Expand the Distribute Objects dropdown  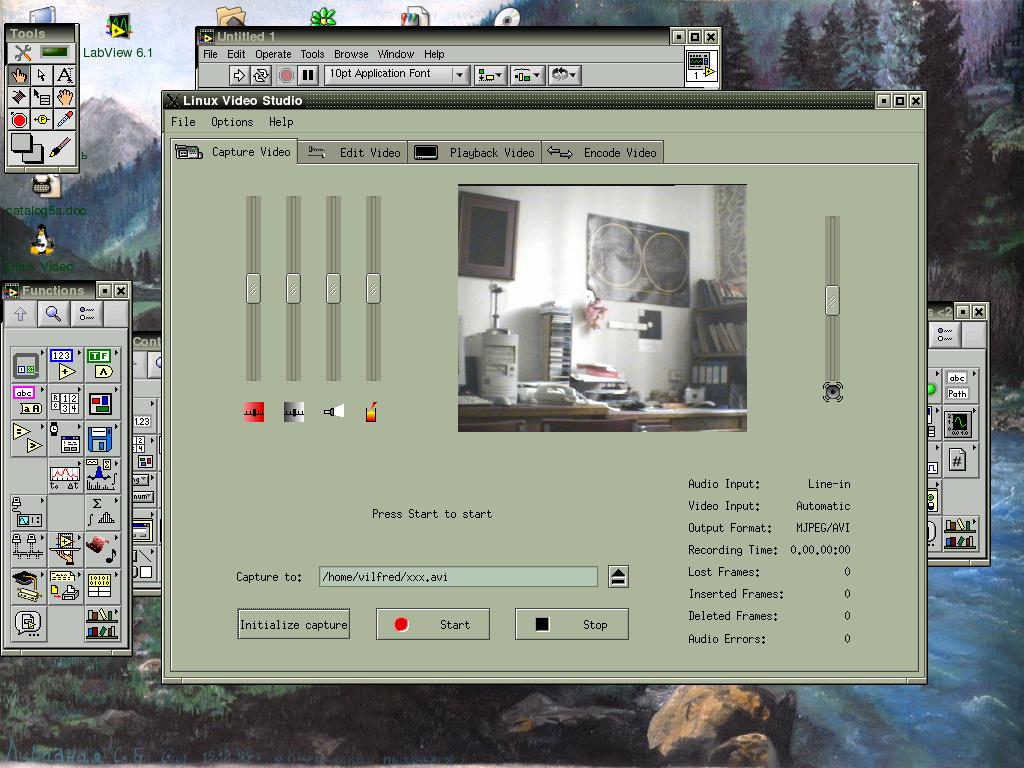pos(526,75)
